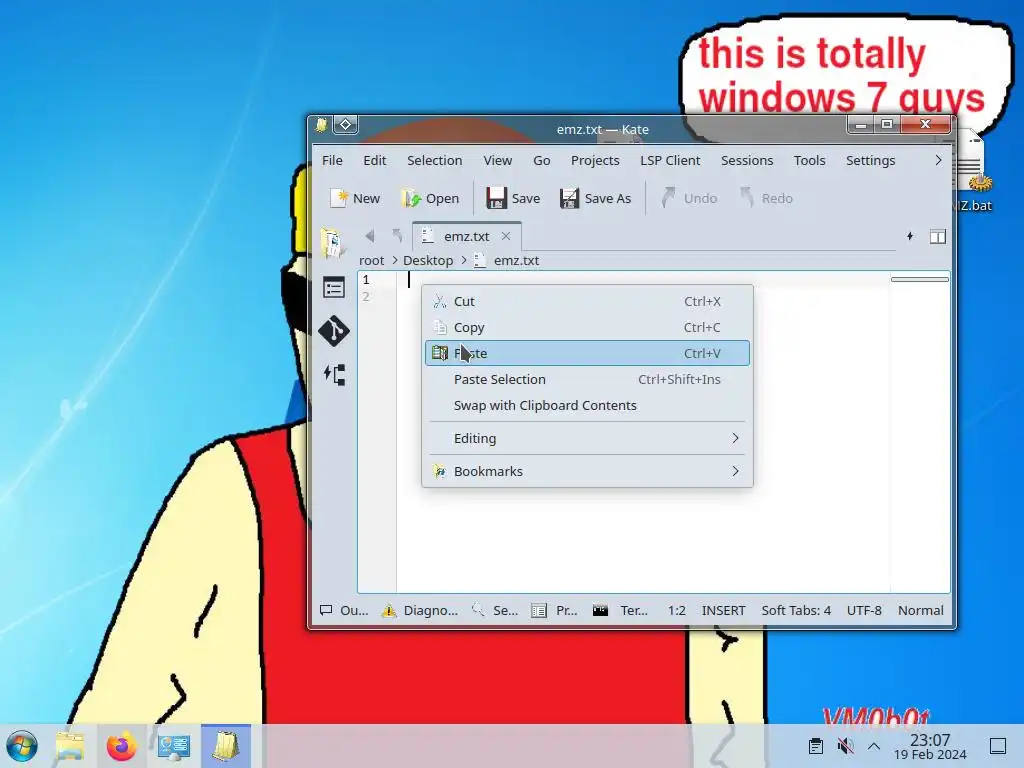The height and width of the screenshot is (768, 1024).
Task: Click emz.txt in the breadcrumb path
Action: [516, 260]
